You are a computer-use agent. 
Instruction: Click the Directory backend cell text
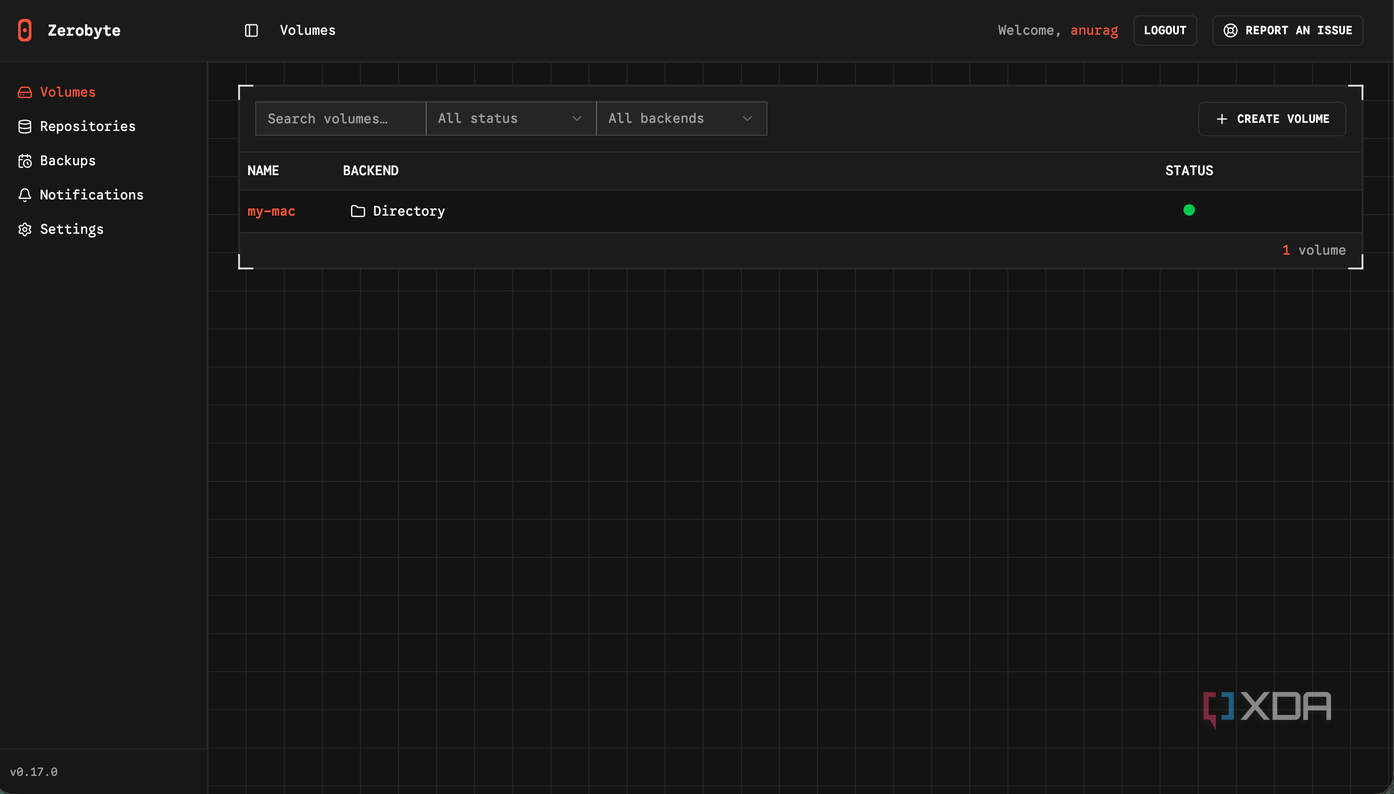[x=409, y=211]
